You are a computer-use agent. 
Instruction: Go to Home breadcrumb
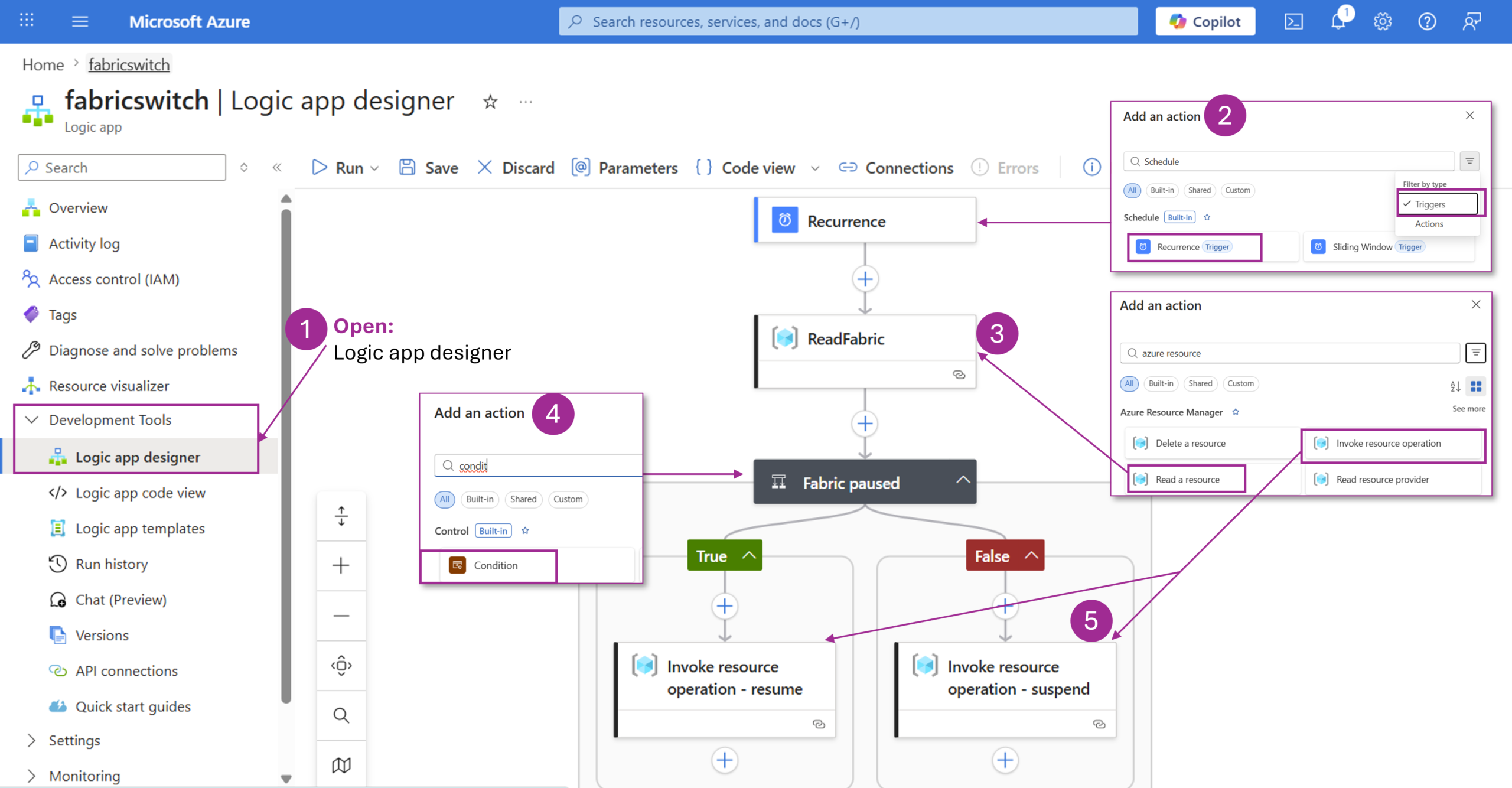(43, 64)
